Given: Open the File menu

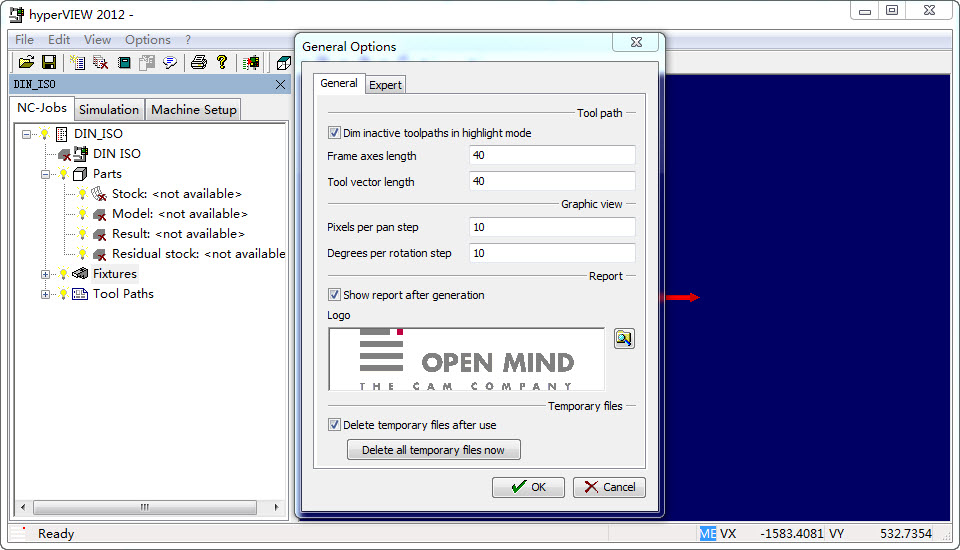Looking at the screenshot, I should pyautogui.click(x=24, y=40).
